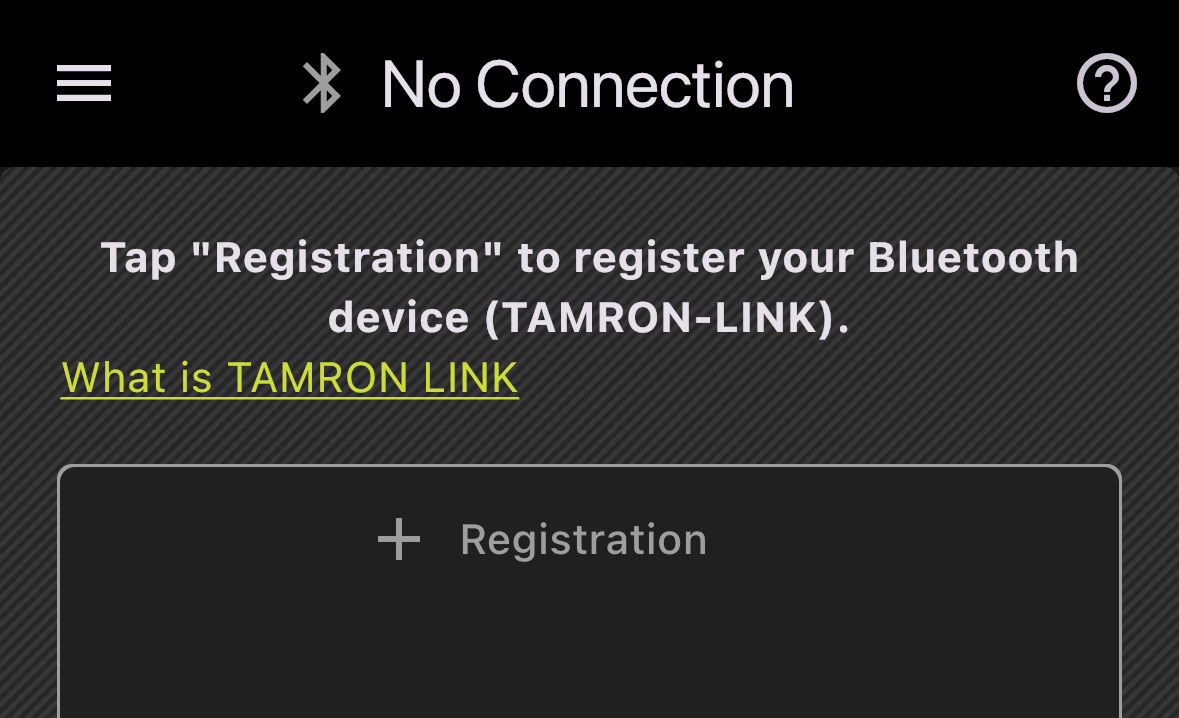Tap the Bluetooth symbol beside No Connection
This screenshot has width=1179, height=718.
click(x=322, y=84)
